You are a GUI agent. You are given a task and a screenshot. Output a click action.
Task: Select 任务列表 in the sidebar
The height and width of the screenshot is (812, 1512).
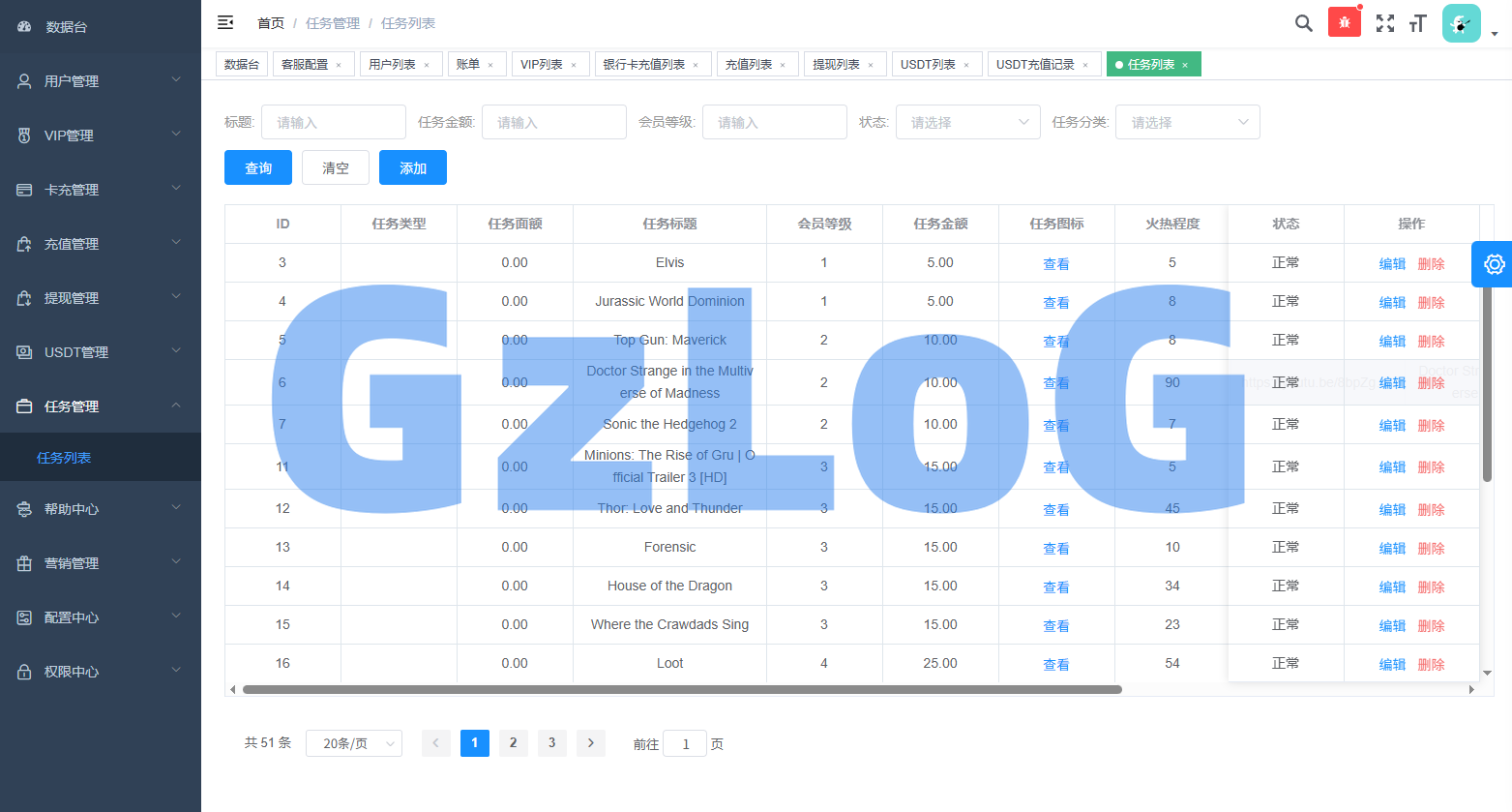(x=64, y=458)
